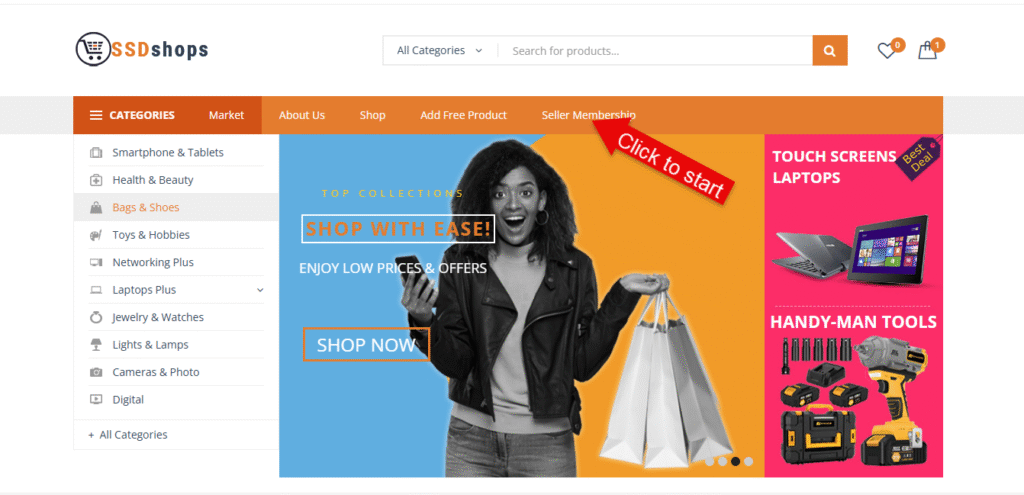Viewport: 1024px width, 495px height.
Task: Click the Health & Beauty icon
Action: point(96,180)
